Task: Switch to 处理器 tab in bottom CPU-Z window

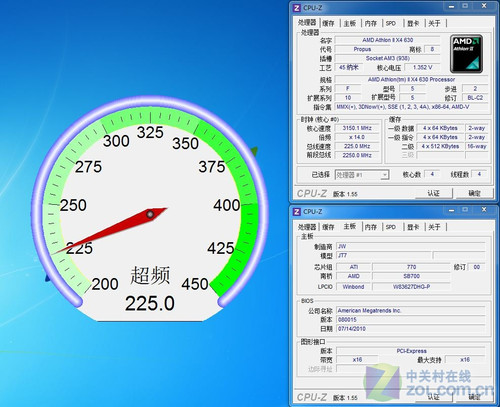Action: pyautogui.click(x=307, y=227)
